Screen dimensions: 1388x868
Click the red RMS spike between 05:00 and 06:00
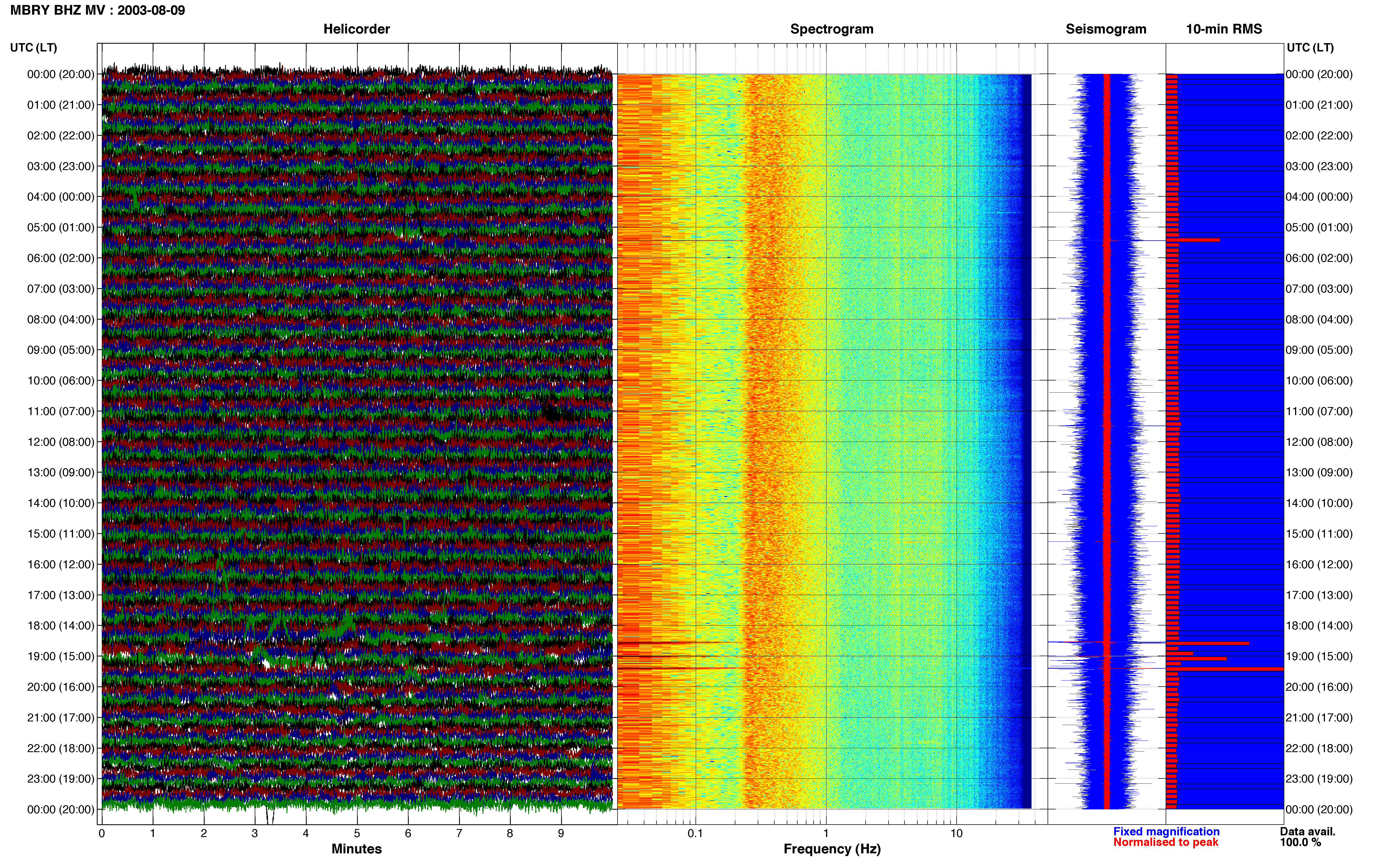(x=1193, y=240)
